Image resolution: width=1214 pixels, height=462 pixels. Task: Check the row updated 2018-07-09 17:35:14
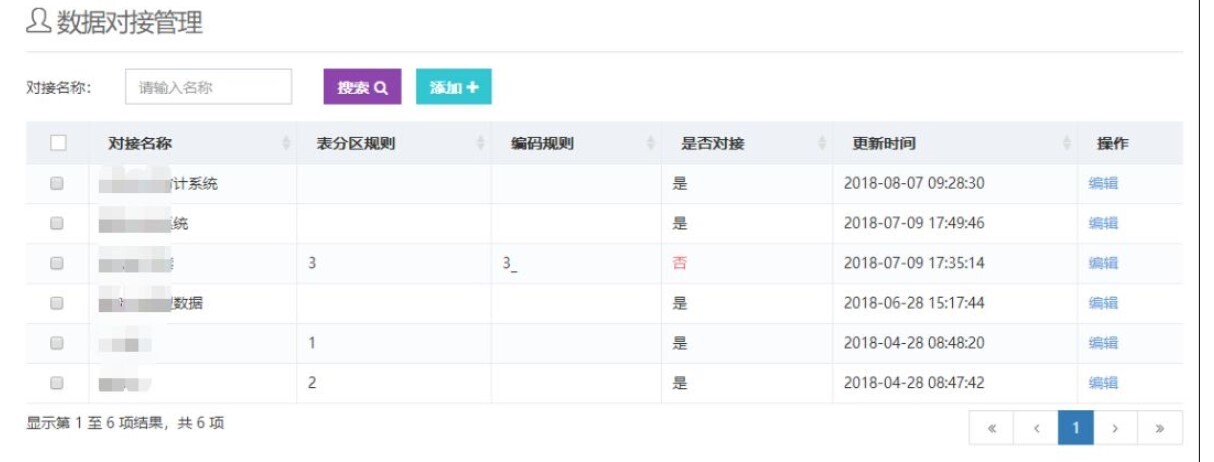click(57, 263)
